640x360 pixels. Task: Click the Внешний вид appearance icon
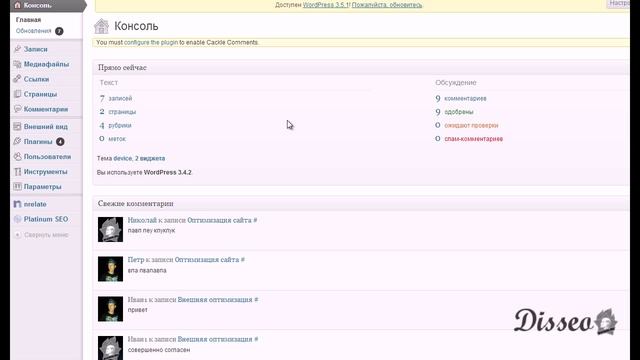point(17,127)
